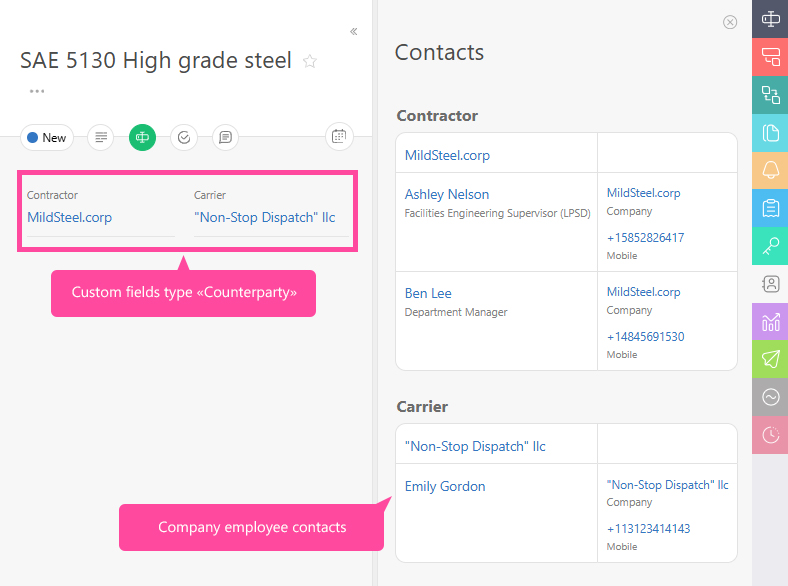Open the calendar icon in task toolbar
Screen dimensions: 788x586
tap(339, 137)
